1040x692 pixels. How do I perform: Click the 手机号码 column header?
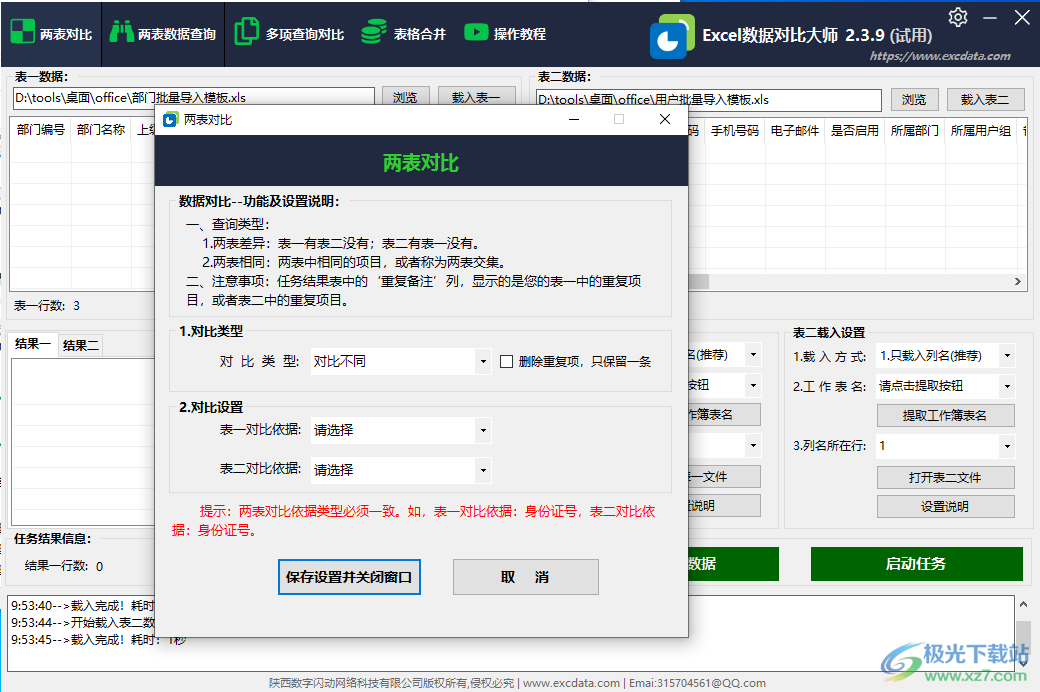click(x=735, y=131)
